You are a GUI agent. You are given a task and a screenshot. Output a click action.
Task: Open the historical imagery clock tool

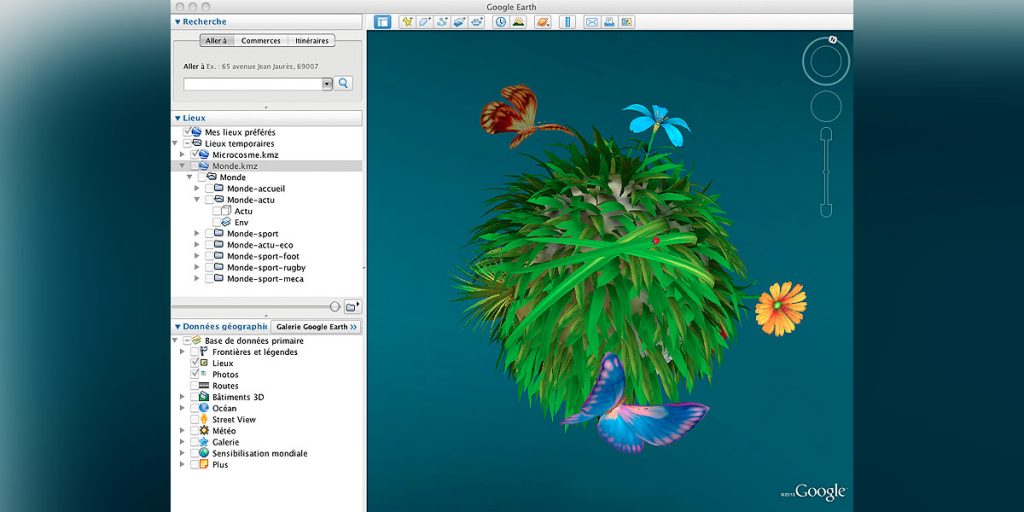501,22
